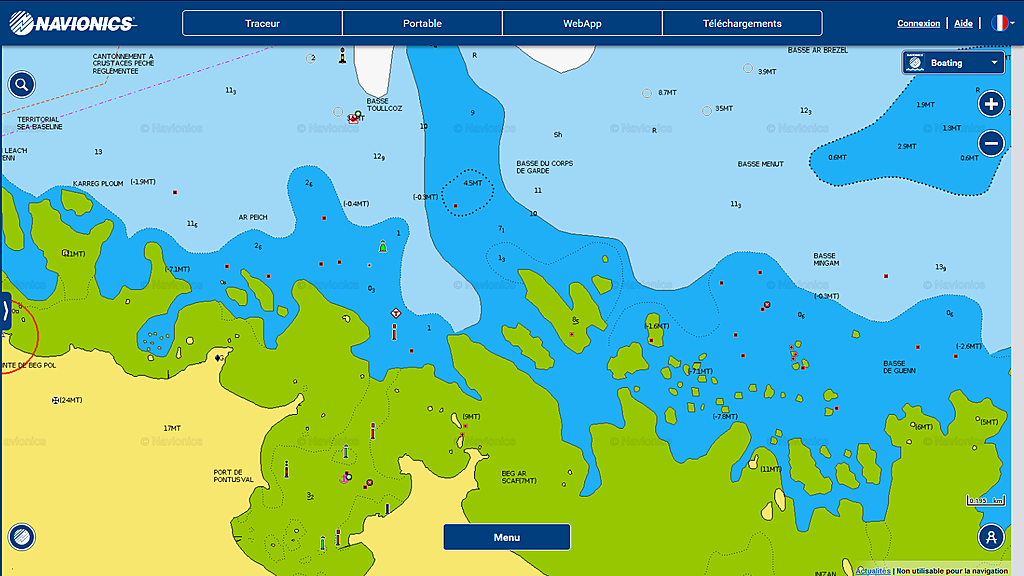
Task: Click the circled red cross marker near Basse Mingam
Action: click(x=767, y=305)
